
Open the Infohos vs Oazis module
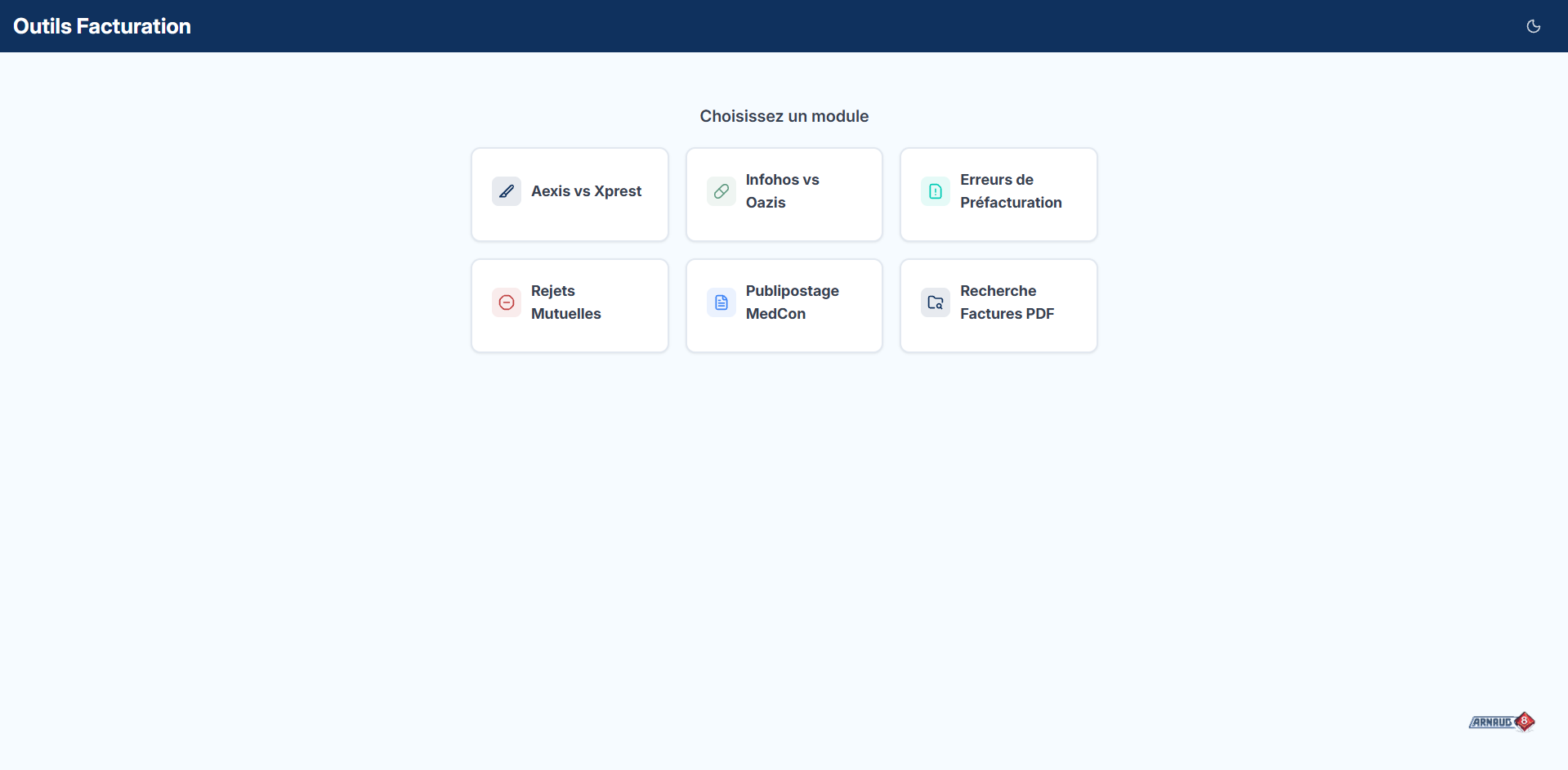coord(784,194)
